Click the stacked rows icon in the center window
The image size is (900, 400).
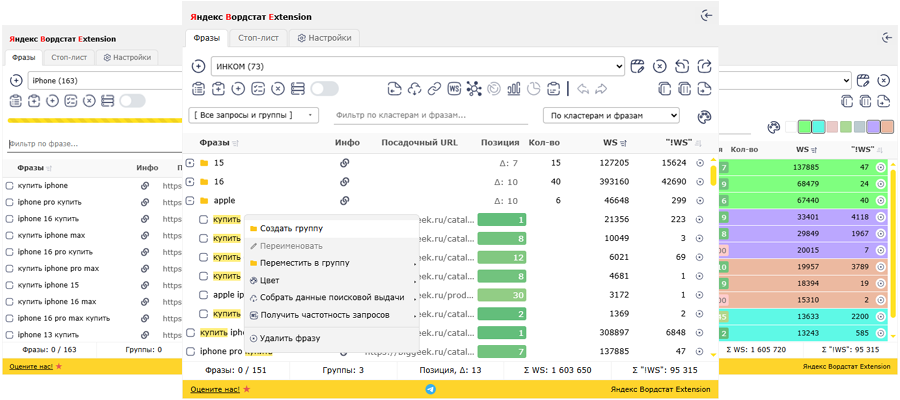(297, 89)
